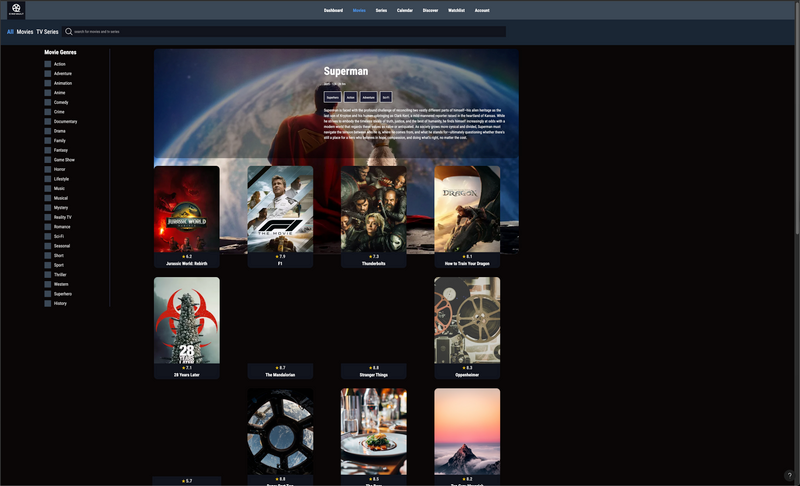The height and width of the screenshot is (486, 800).
Task: Check the Mystery genre checkbox
Action: 47,208
